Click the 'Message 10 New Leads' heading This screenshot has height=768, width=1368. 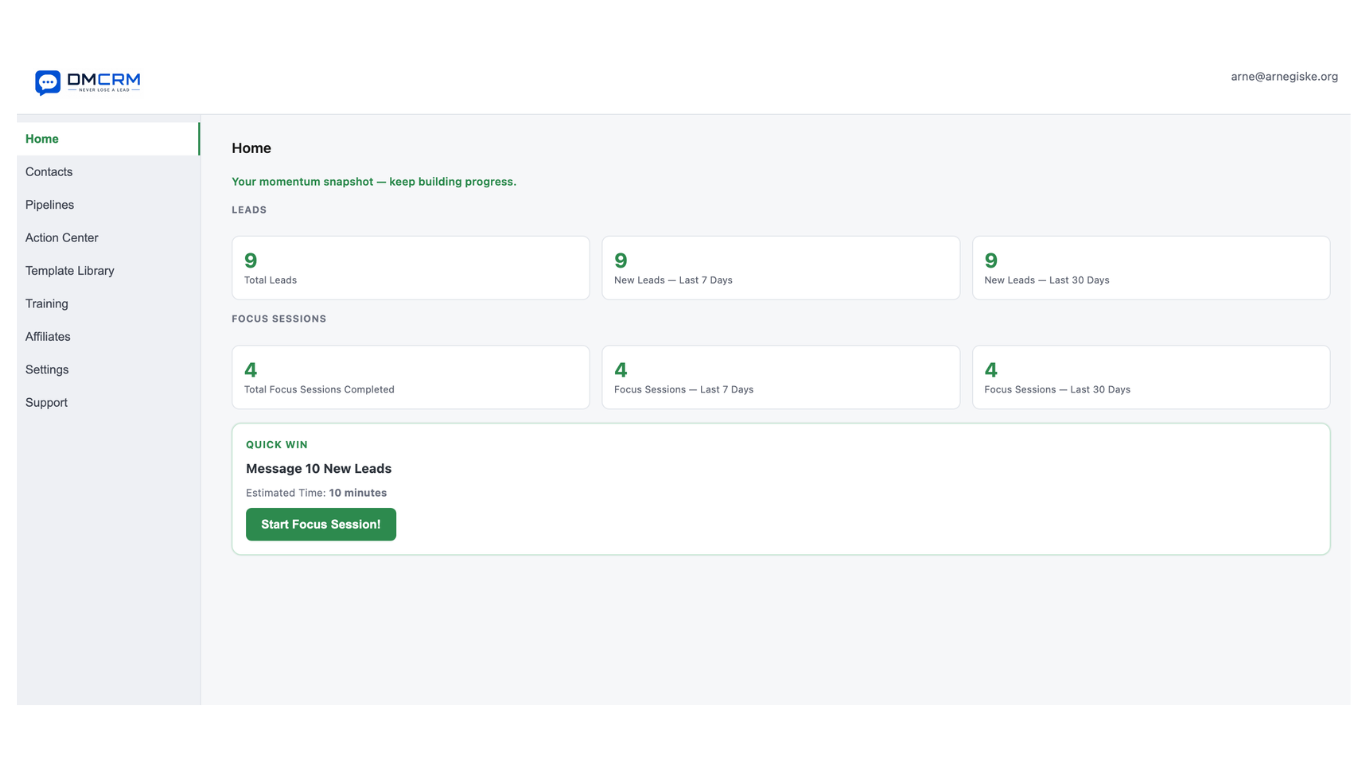coord(319,469)
